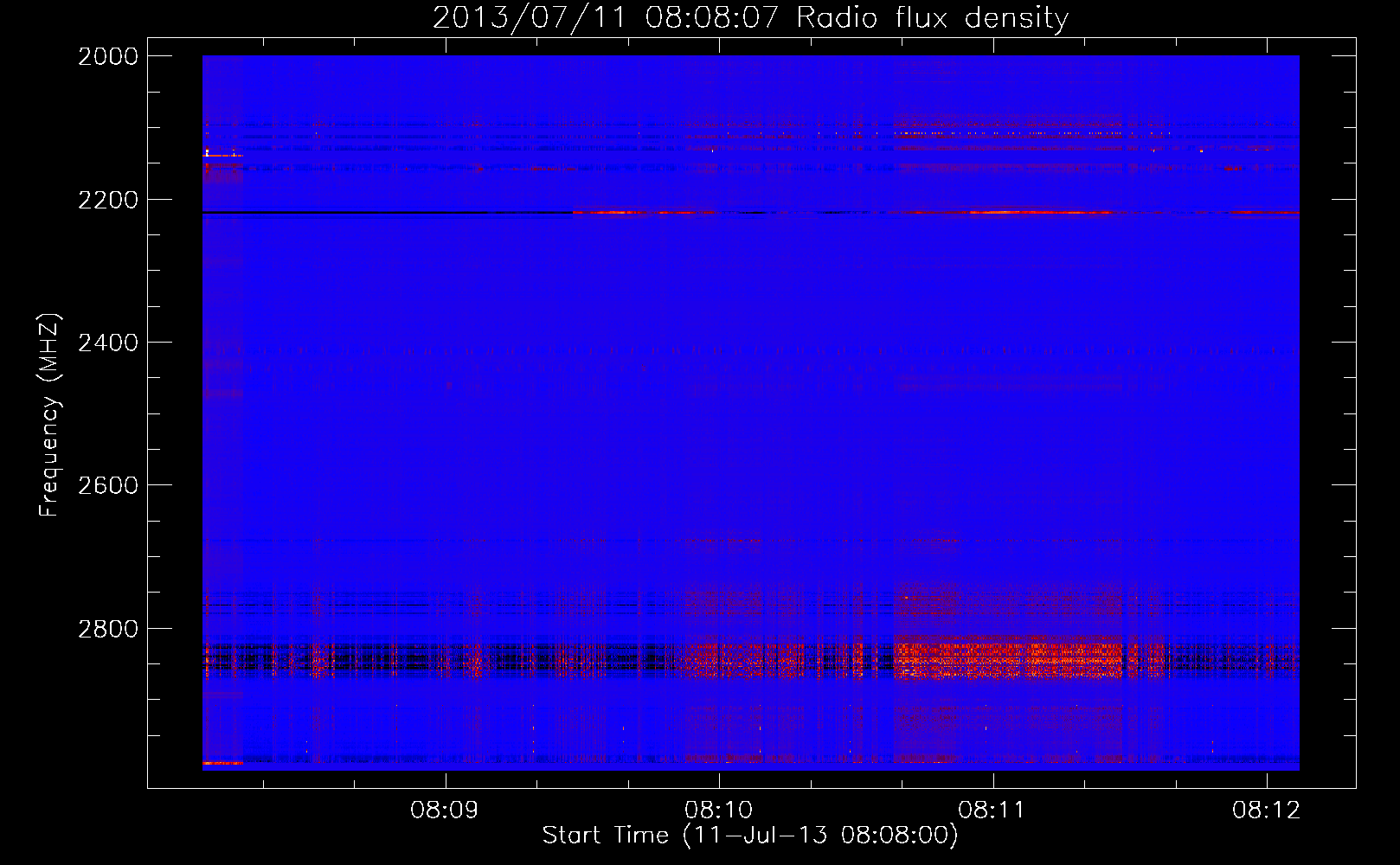Screen dimensions: 1400x865
Task: Click the 2200 frequency tick label
Action: point(108,200)
